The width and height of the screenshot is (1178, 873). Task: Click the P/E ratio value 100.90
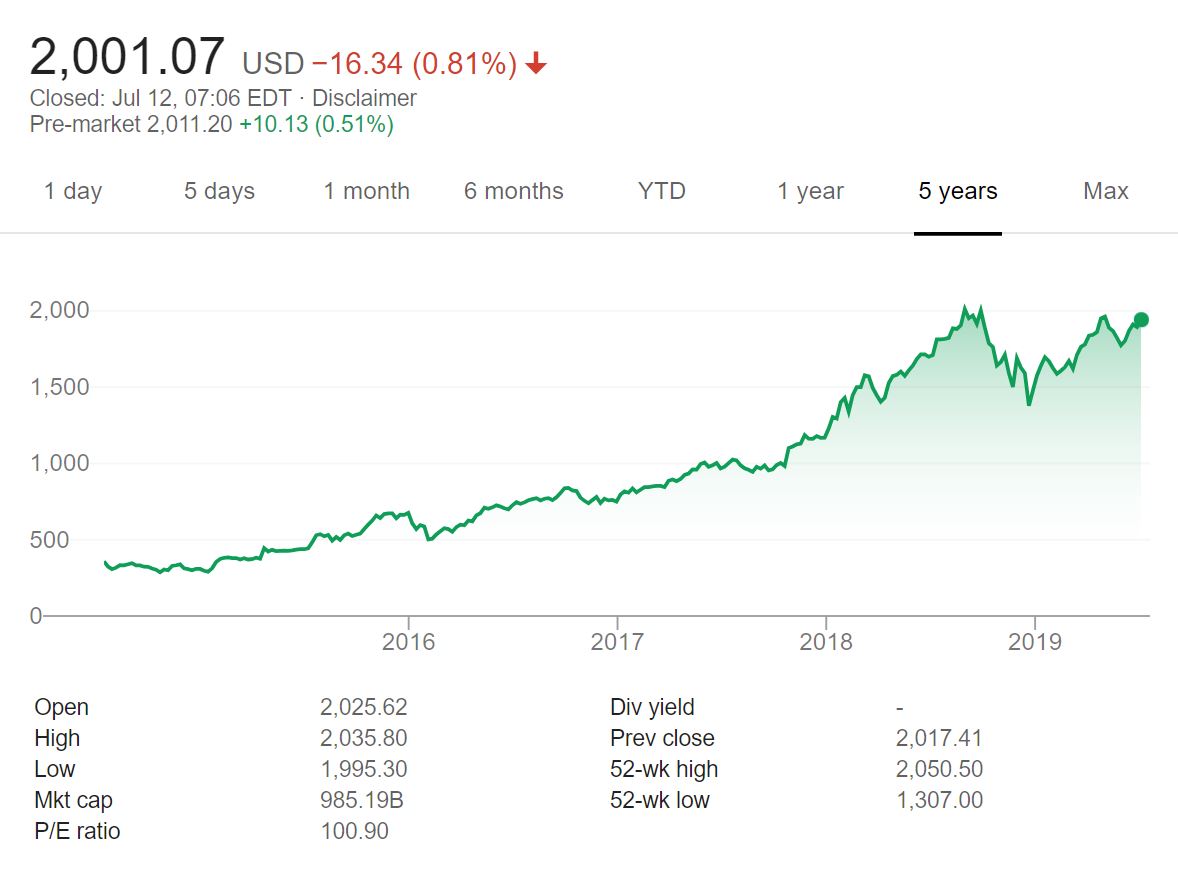point(354,831)
